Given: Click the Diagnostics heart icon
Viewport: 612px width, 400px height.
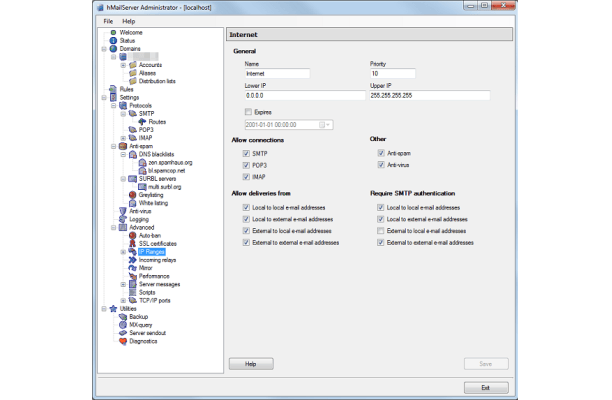Looking at the screenshot, I should 123,341.
